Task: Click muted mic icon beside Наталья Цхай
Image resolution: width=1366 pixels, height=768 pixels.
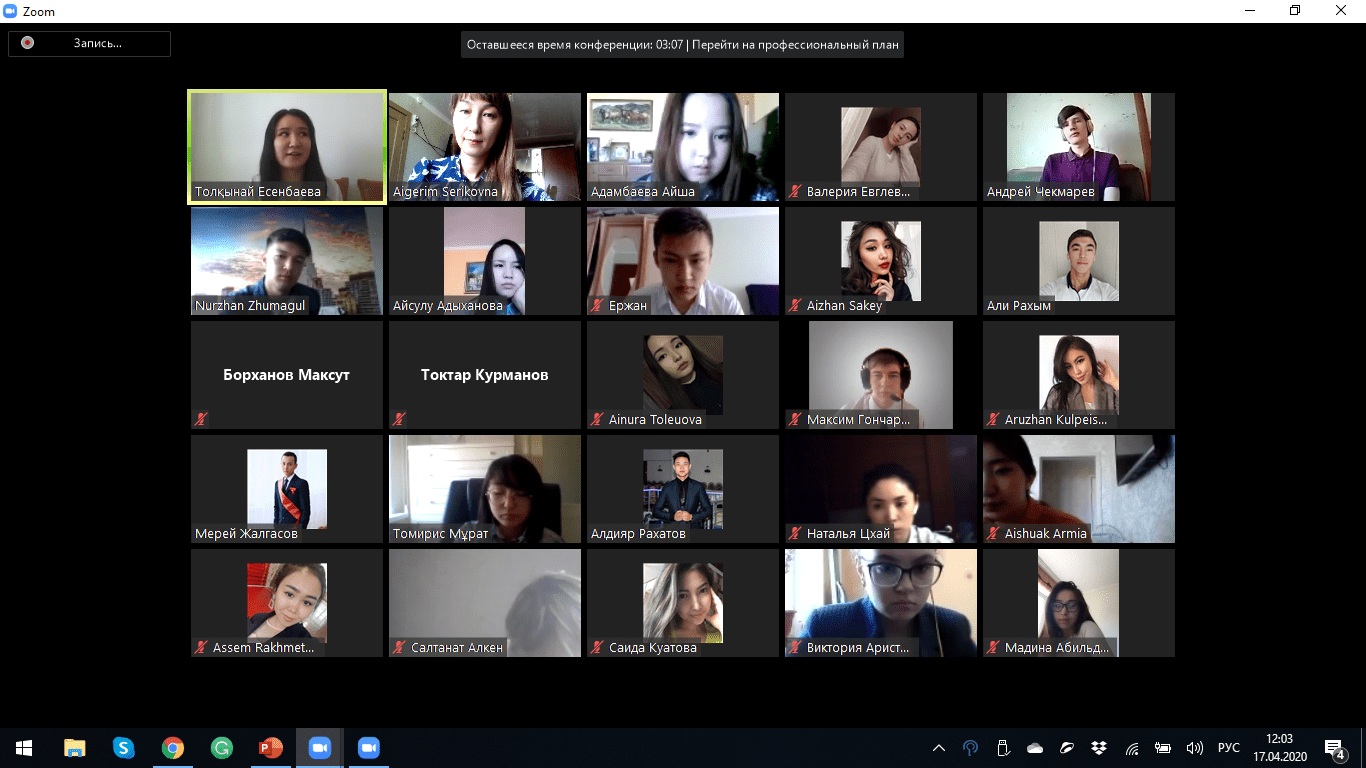Action: click(796, 534)
